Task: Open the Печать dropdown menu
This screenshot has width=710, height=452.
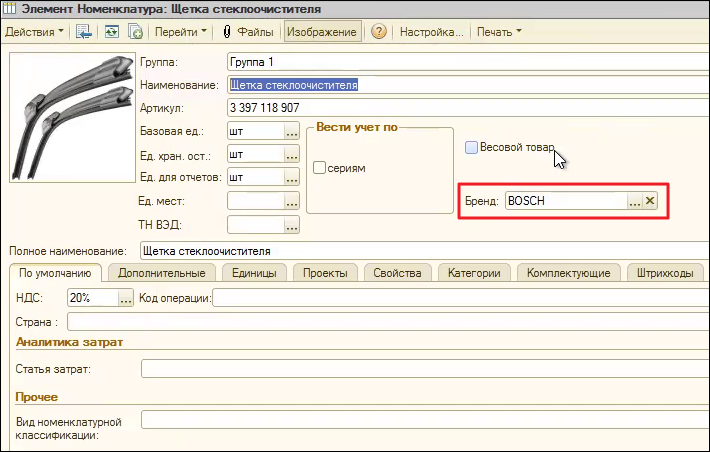Action: click(499, 32)
